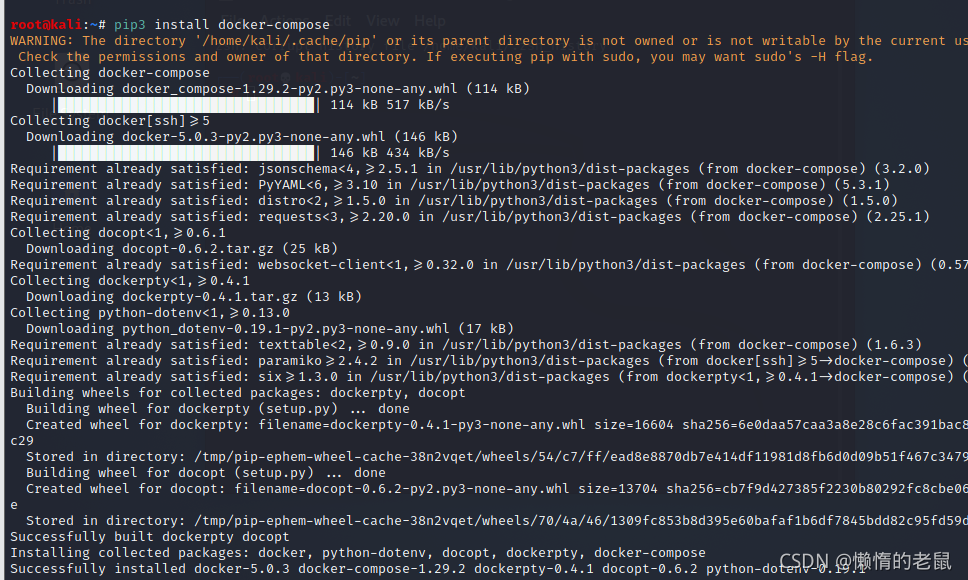Click the 'Collecting docker[ssh]' line
Viewport: 968px width, 580px height.
click(110, 121)
